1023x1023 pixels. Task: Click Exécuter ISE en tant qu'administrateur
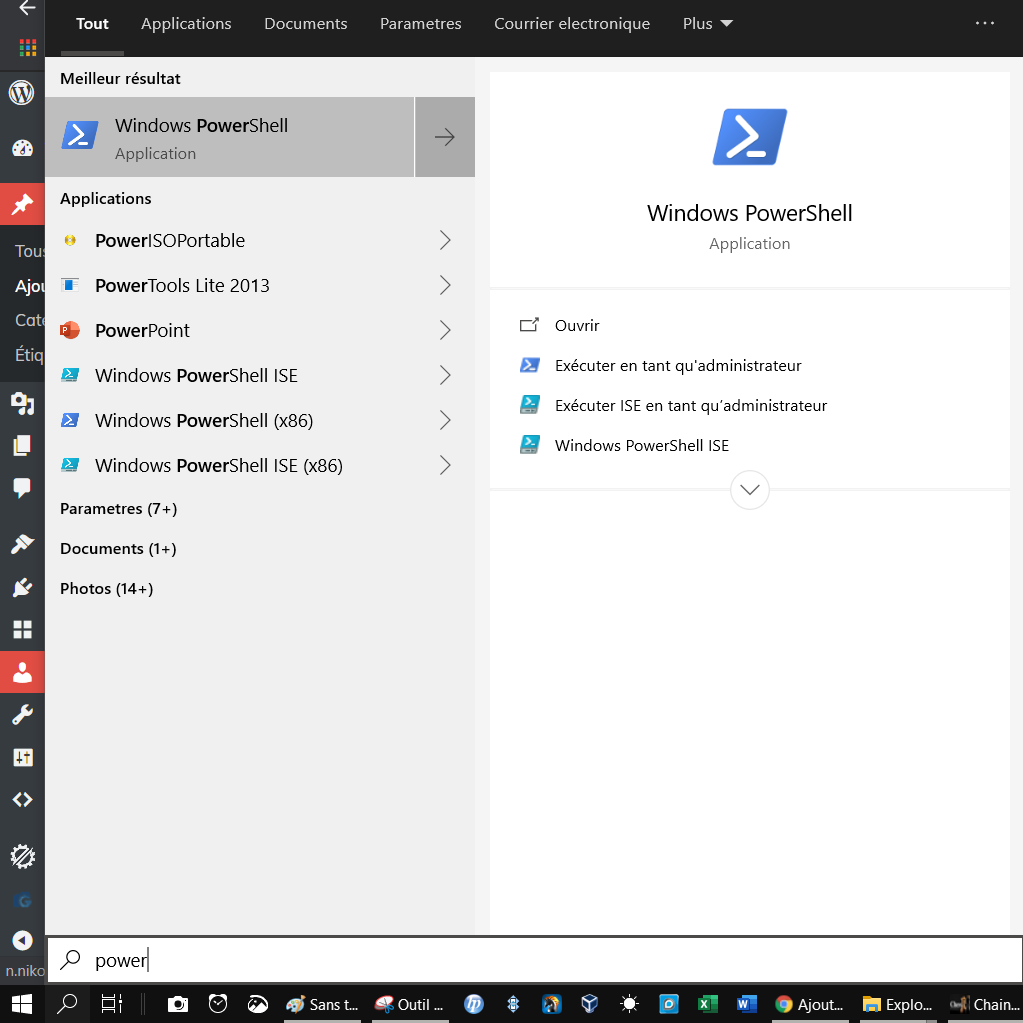click(691, 406)
